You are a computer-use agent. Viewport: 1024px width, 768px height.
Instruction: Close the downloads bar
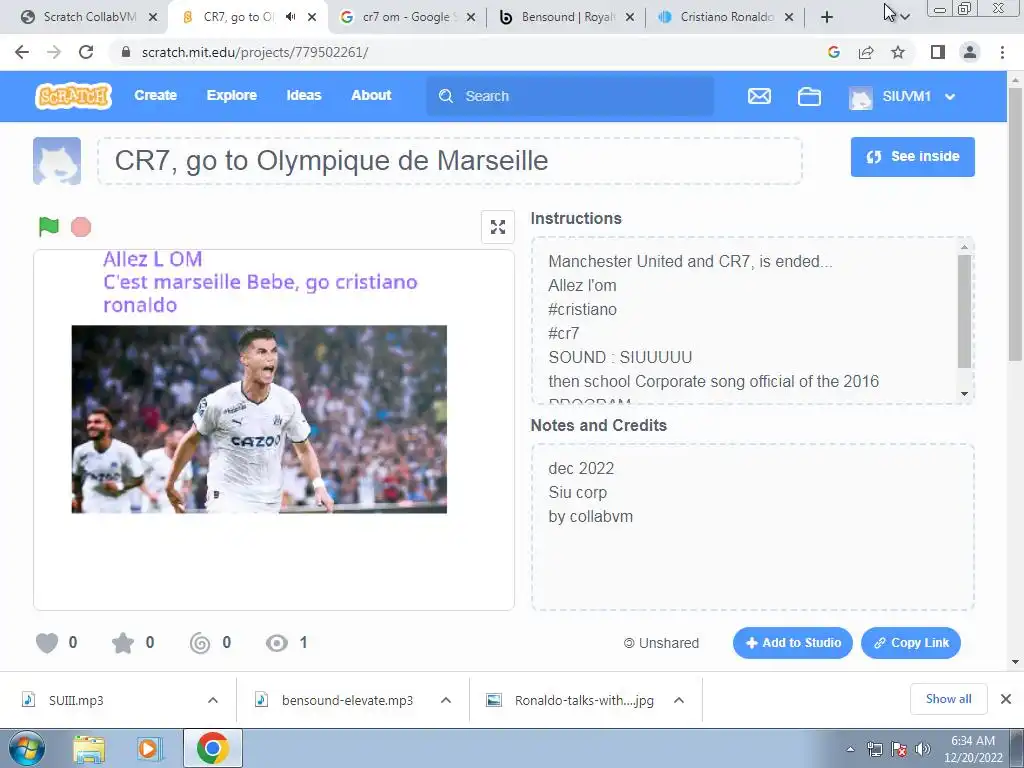1006,699
